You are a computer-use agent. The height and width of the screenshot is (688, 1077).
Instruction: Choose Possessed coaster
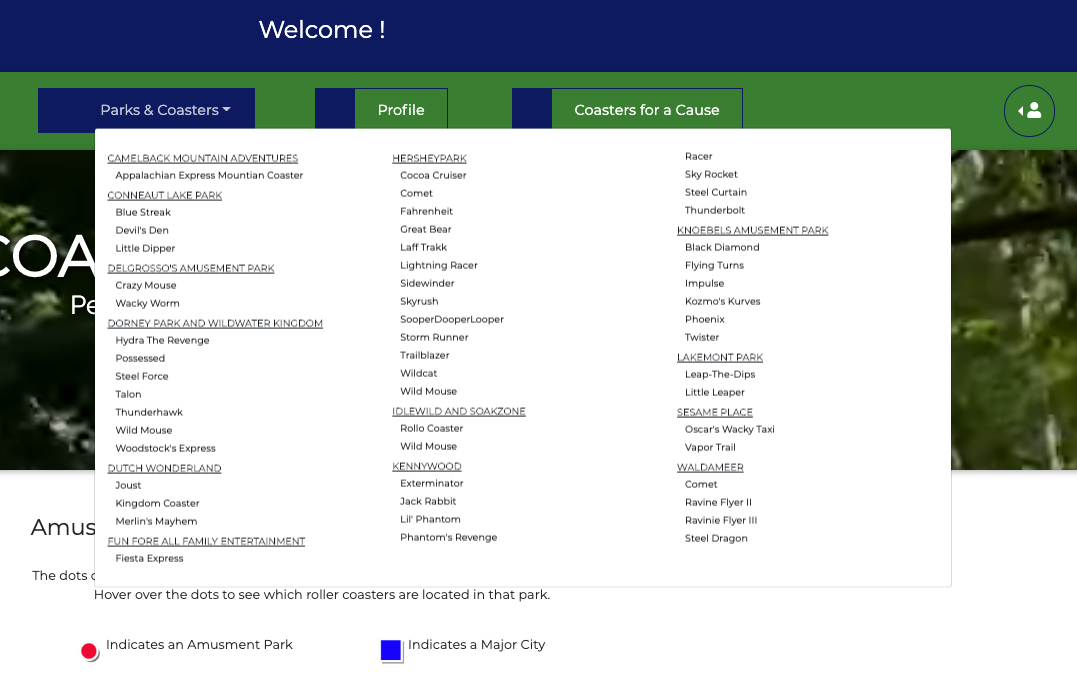coord(140,358)
